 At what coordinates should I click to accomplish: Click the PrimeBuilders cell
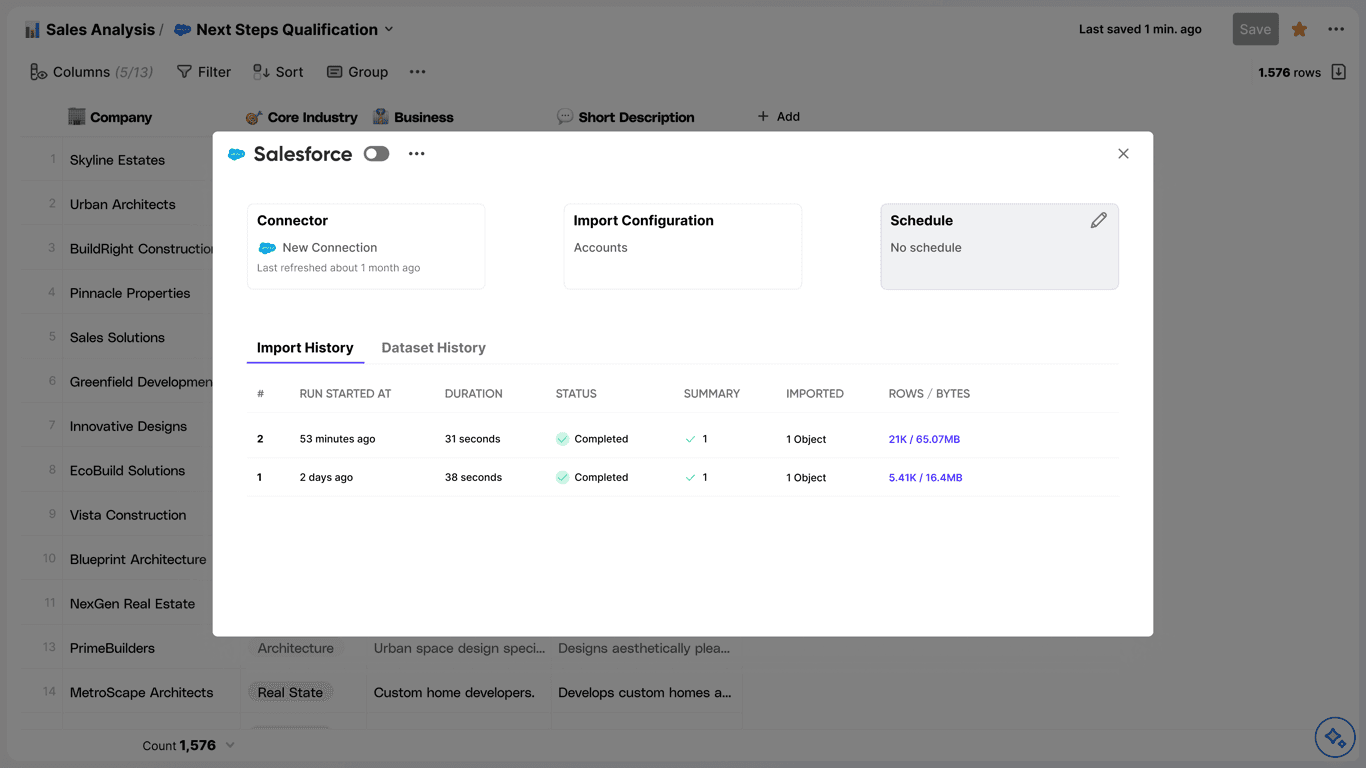pyautogui.click(x=112, y=648)
